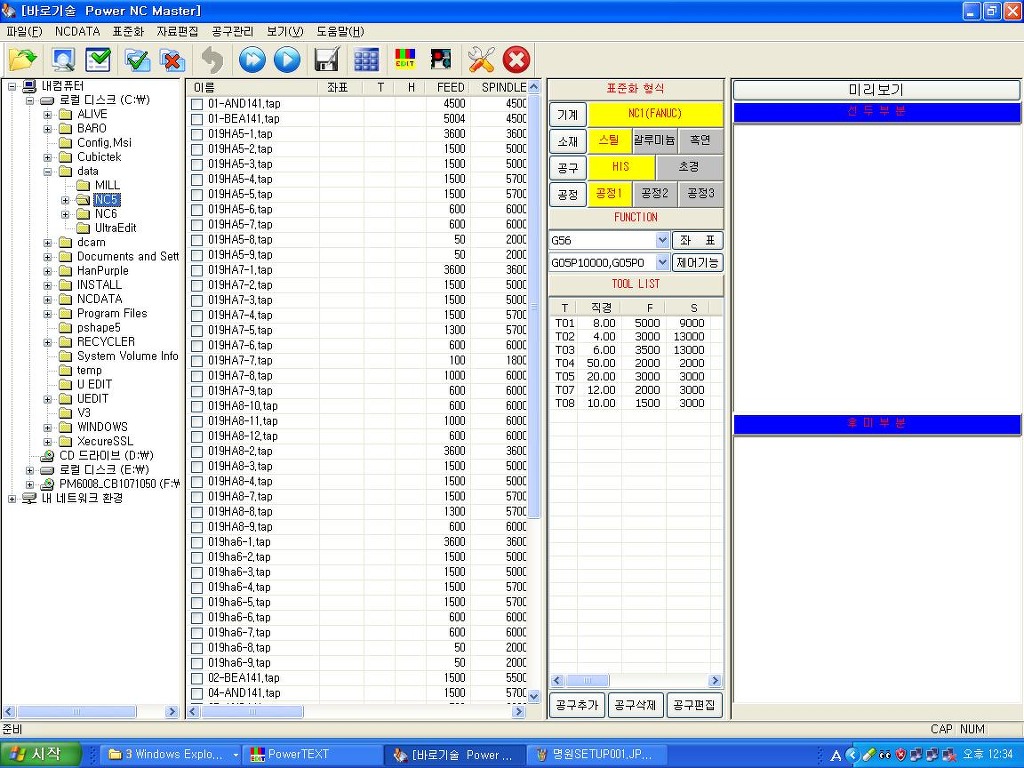Open the G05P10000,G05P0 dropdown
This screenshot has height=768, width=1024.
(662, 263)
